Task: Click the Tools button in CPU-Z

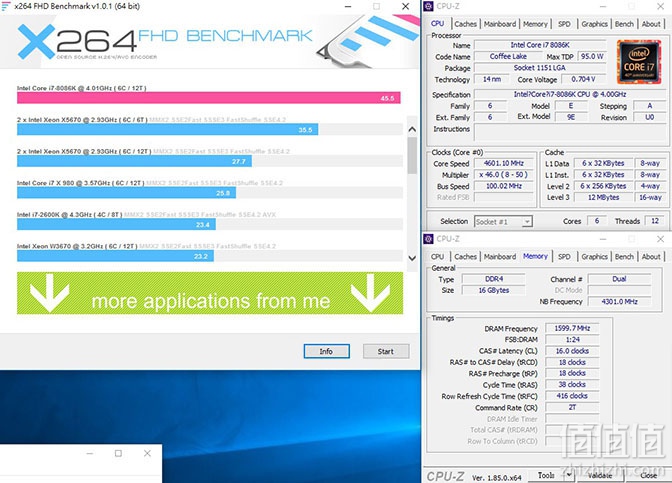Action: (547, 475)
